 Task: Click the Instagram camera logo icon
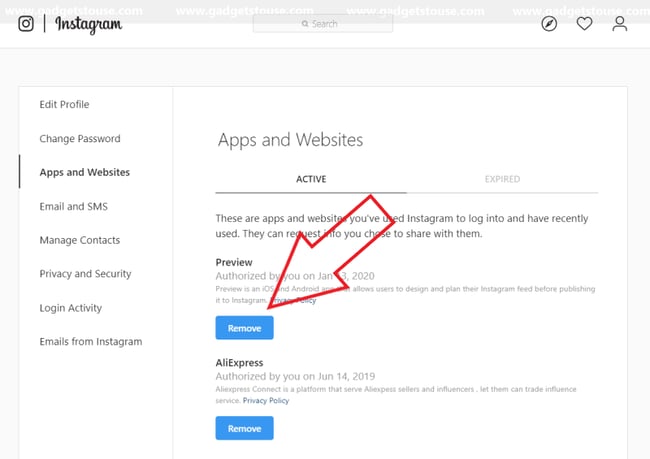27,24
